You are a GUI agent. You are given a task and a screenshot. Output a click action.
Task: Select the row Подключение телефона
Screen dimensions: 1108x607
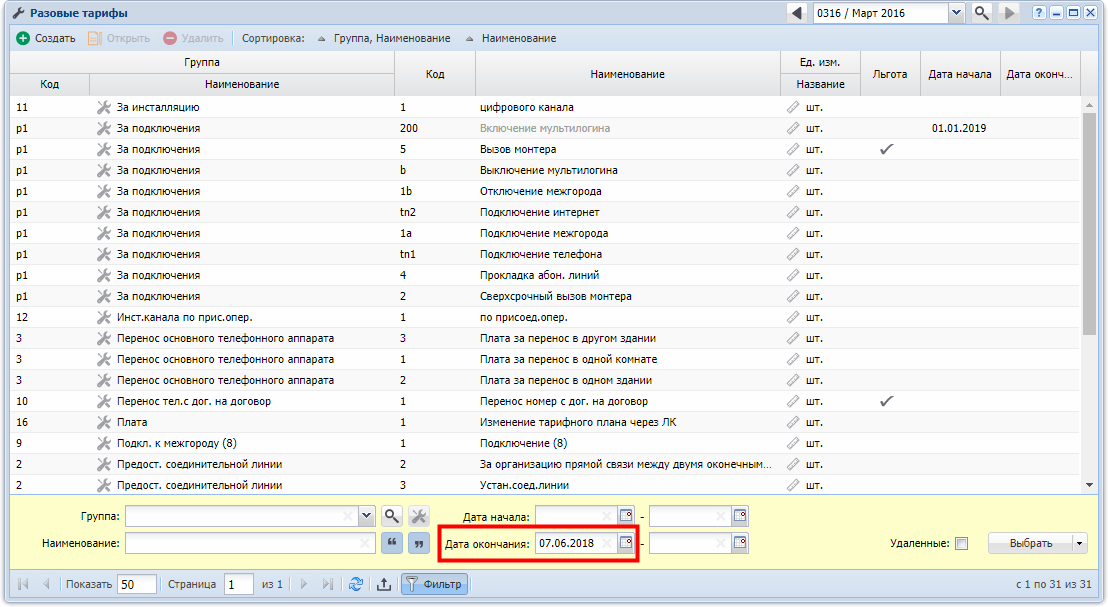point(545,254)
